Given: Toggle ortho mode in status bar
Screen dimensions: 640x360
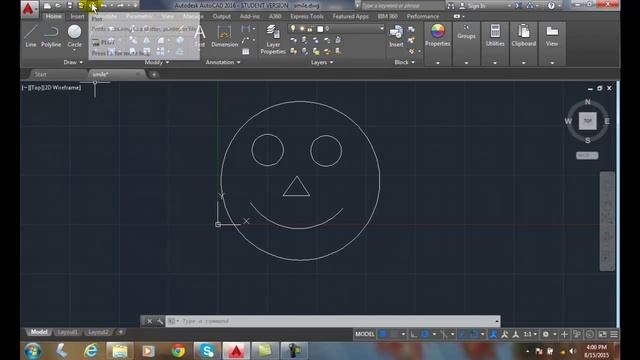Looking at the screenshot, I should coord(413,334).
